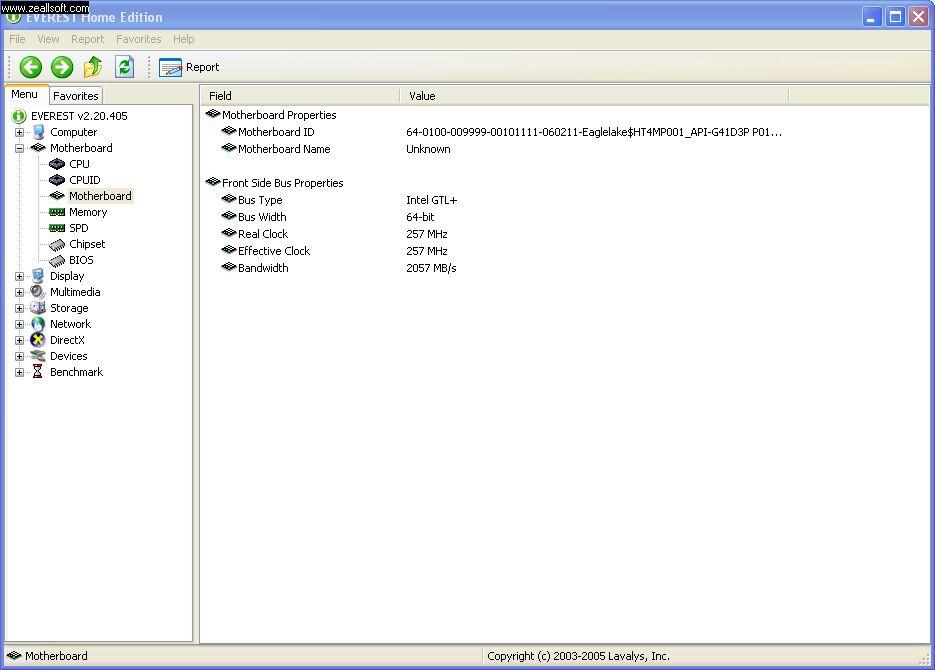Screen dimensions: 935x670
Task: Open the View menu
Action: pyautogui.click(x=48, y=39)
